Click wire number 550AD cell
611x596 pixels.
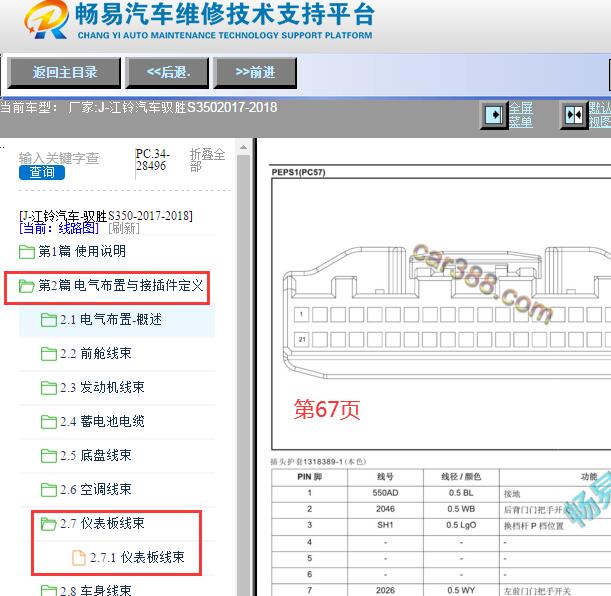pos(385,493)
